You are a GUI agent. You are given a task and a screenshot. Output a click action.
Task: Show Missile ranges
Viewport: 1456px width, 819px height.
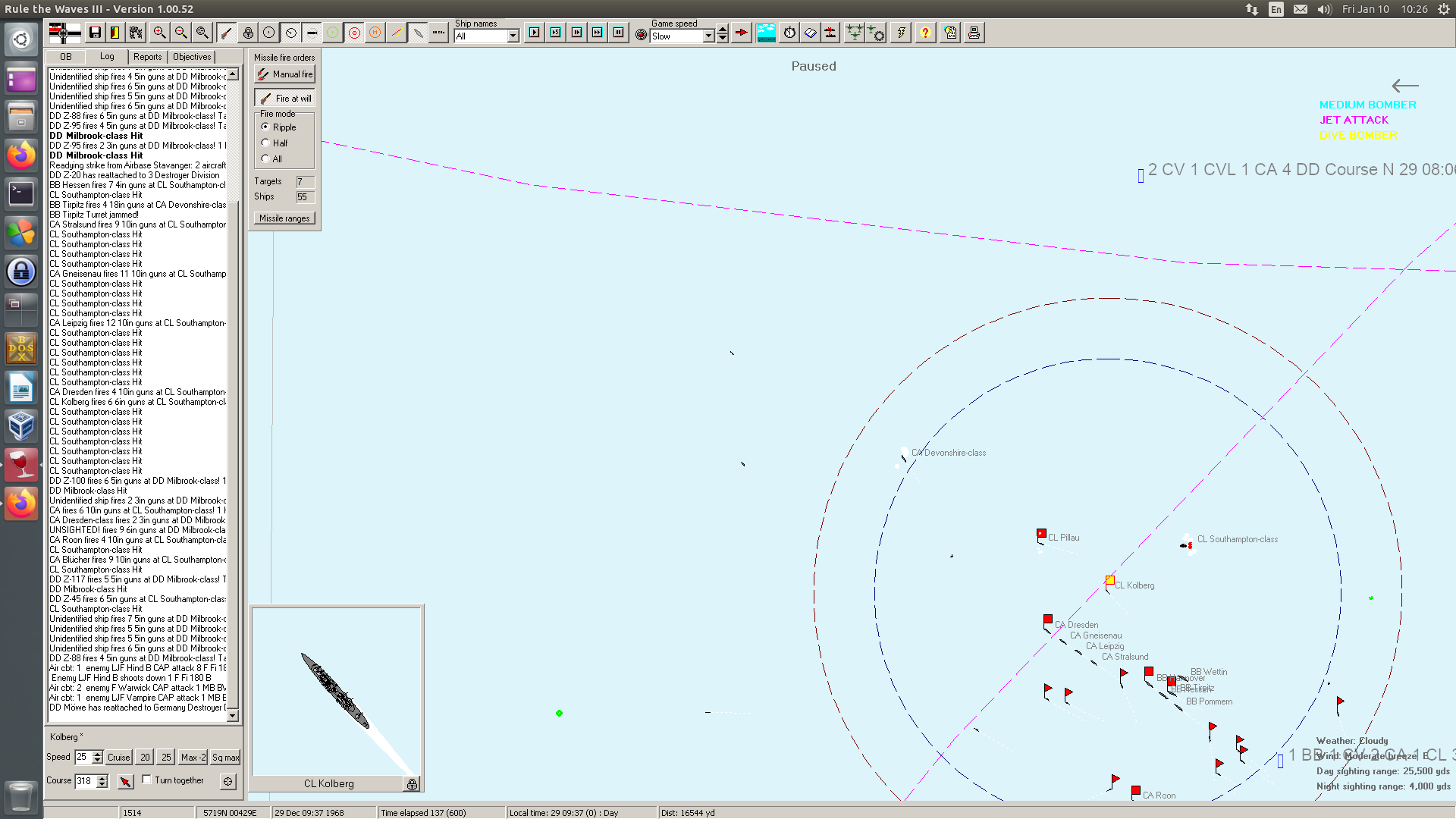click(x=284, y=218)
